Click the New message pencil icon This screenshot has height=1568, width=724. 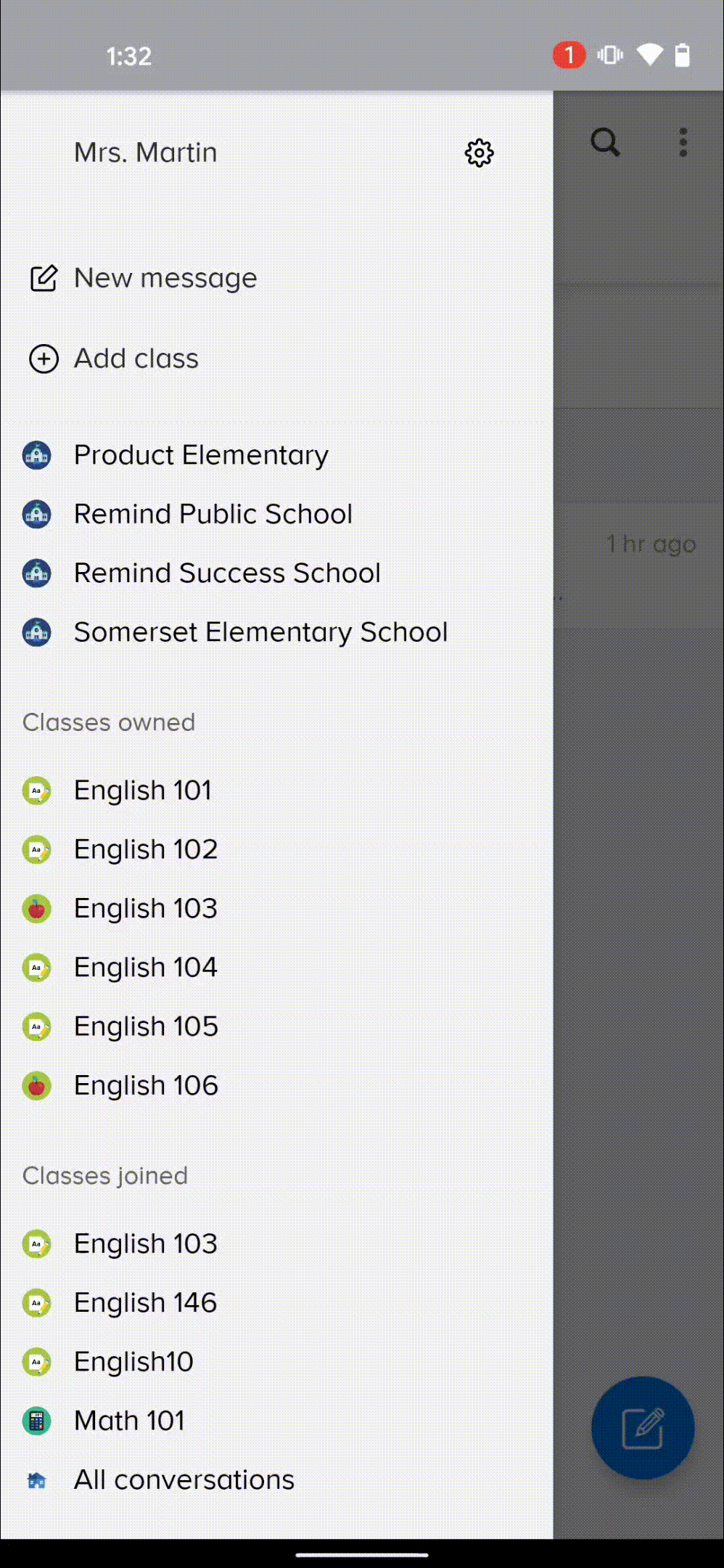[x=44, y=278]
